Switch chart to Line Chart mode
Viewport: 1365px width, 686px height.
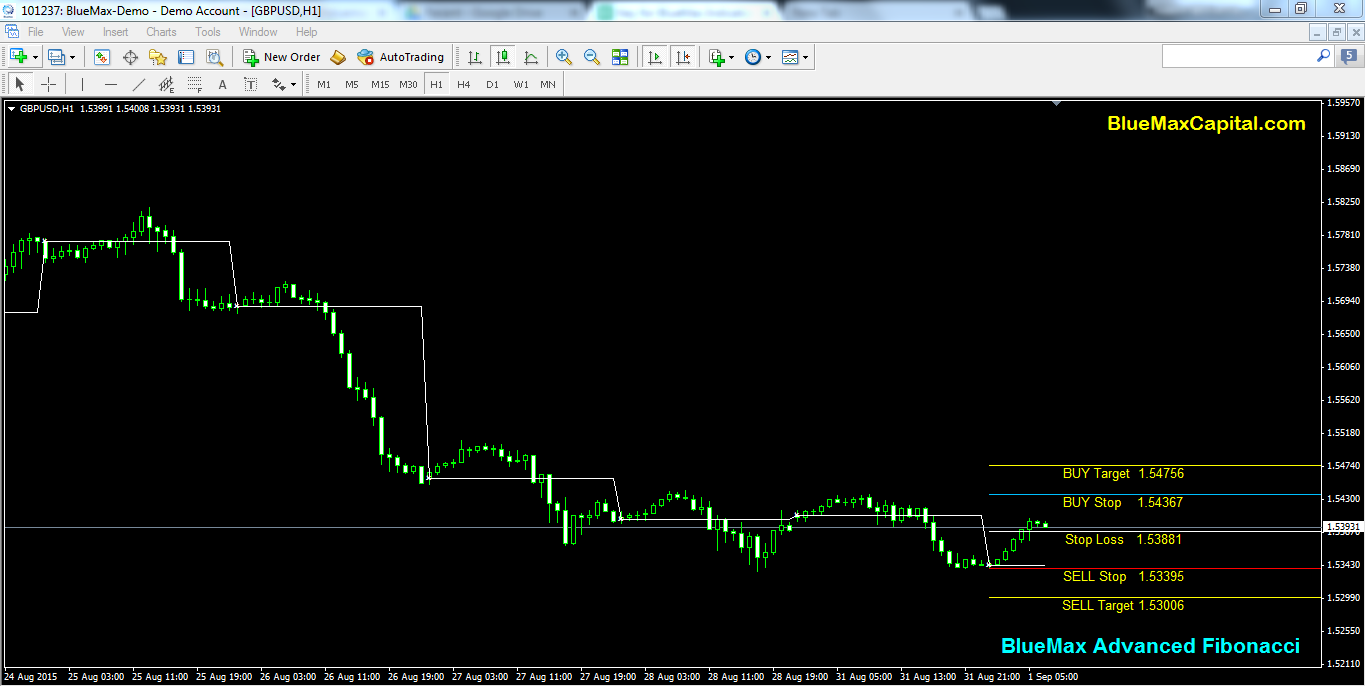(530, 57)
